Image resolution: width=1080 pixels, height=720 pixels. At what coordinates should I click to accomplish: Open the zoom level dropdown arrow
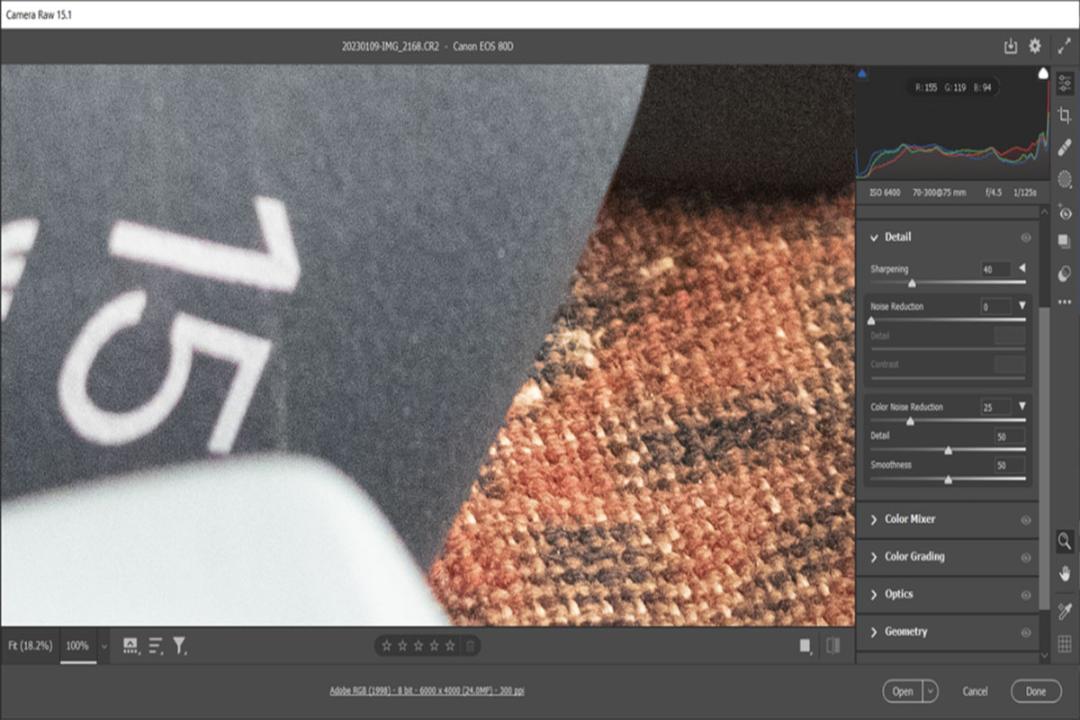(x=104, y=646)
